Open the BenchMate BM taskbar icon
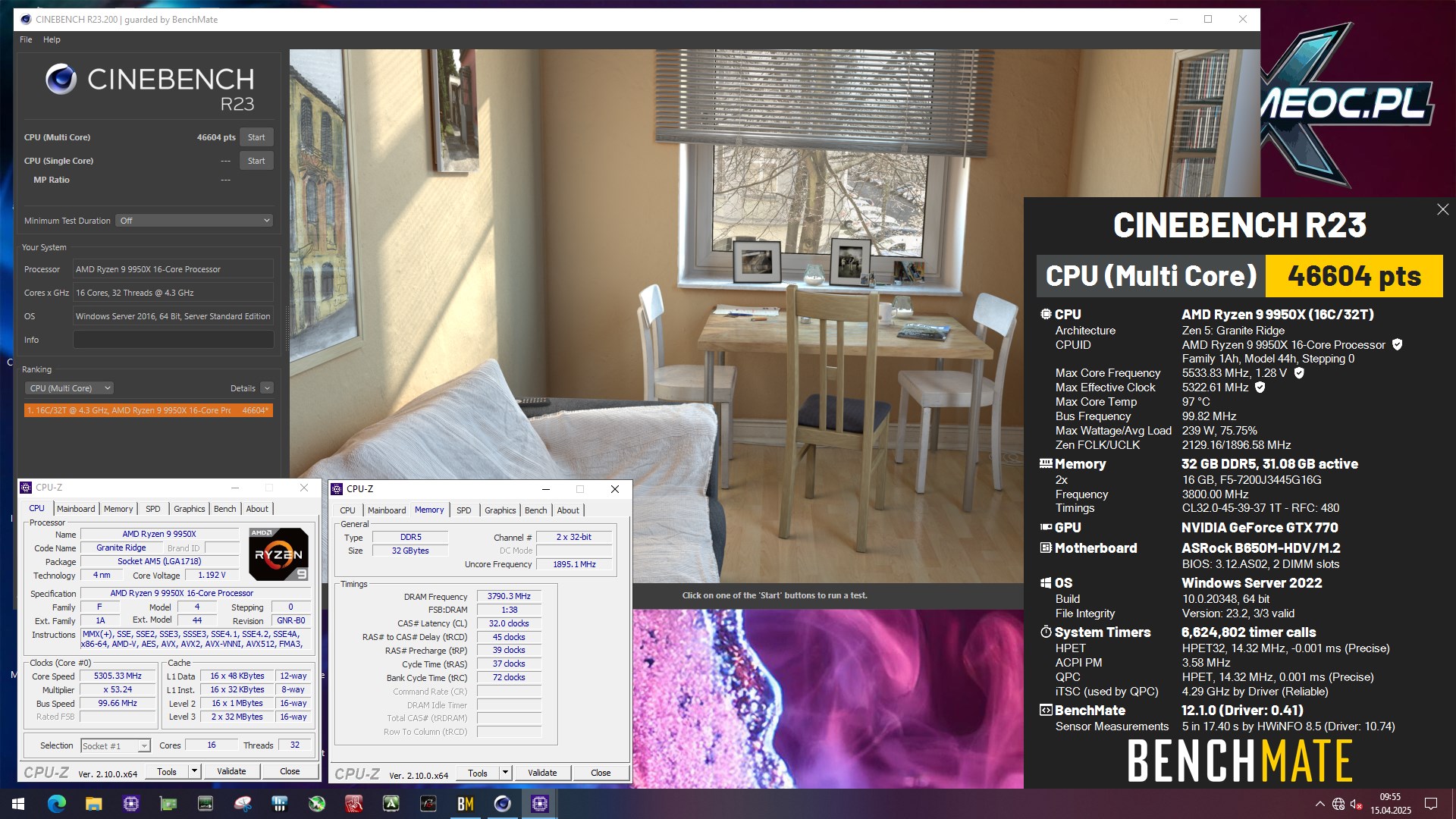Viewport: 1456px width, 819px height. pyautogui.click(x=466, y=804)
